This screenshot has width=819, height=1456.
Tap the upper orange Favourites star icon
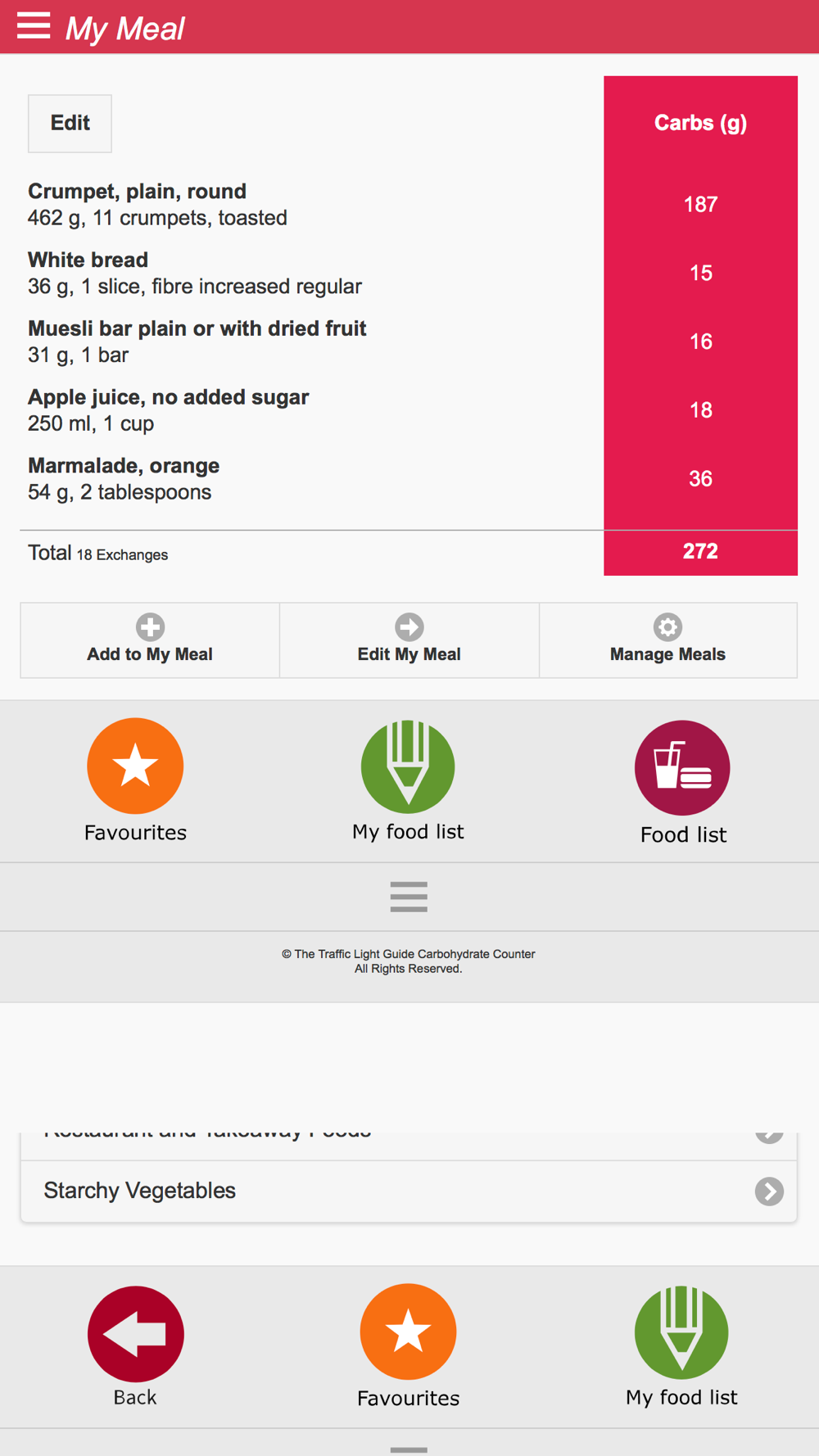pyautogui.click(x=135, y=766)
